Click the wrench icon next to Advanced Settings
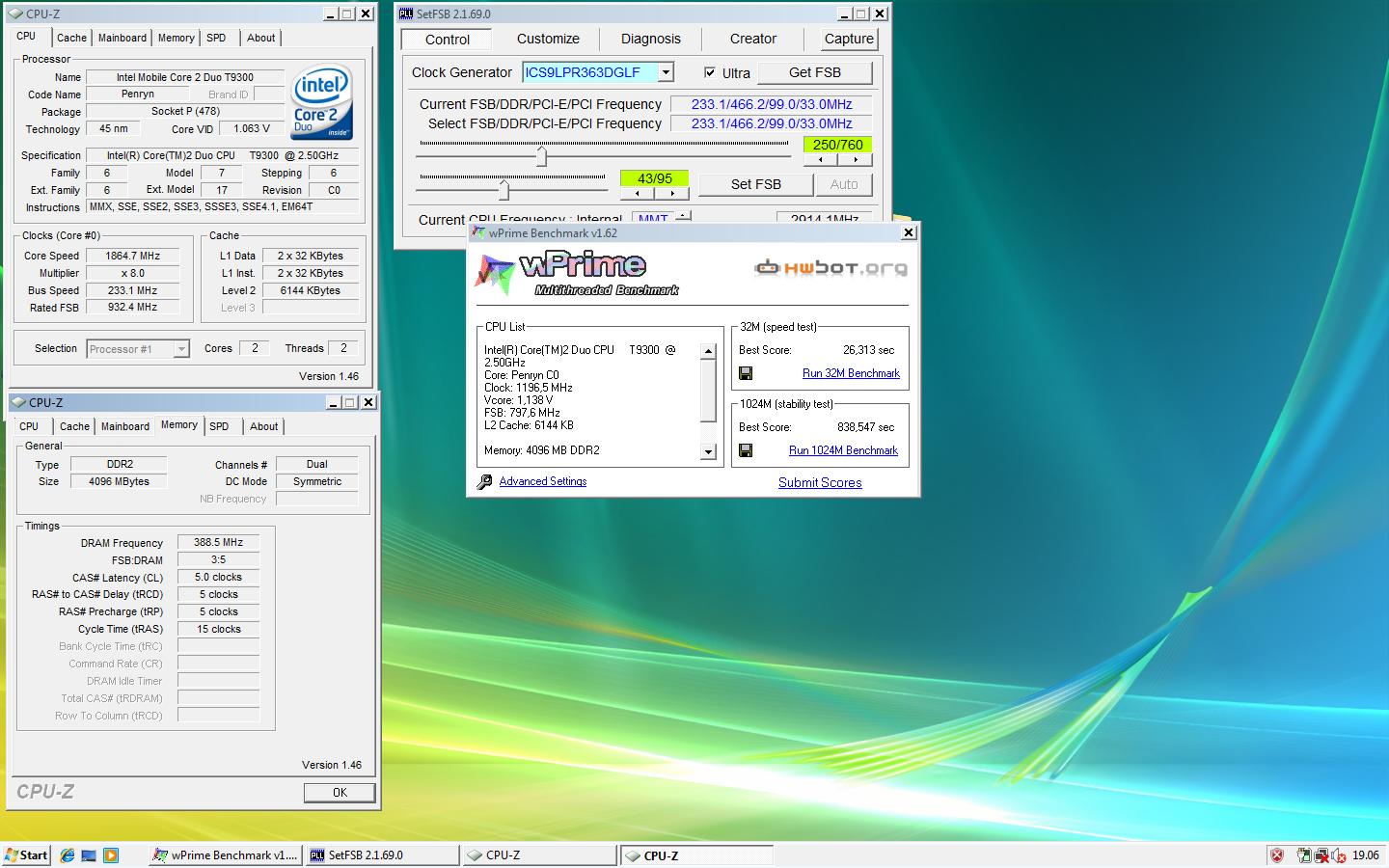 484,481
